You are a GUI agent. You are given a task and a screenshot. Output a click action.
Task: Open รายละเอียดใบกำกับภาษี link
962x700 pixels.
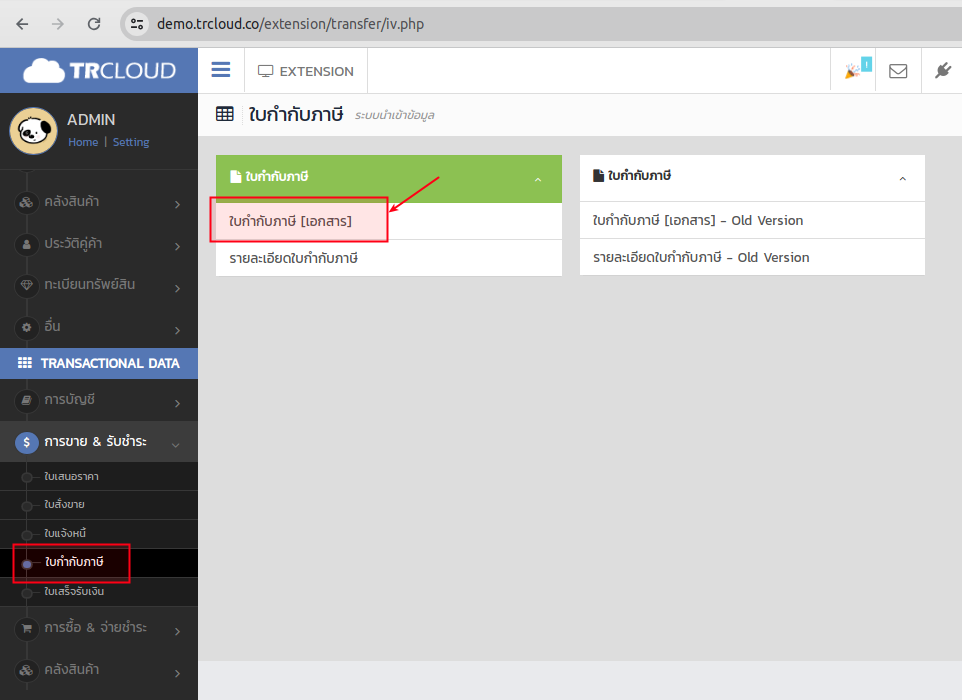293,258
